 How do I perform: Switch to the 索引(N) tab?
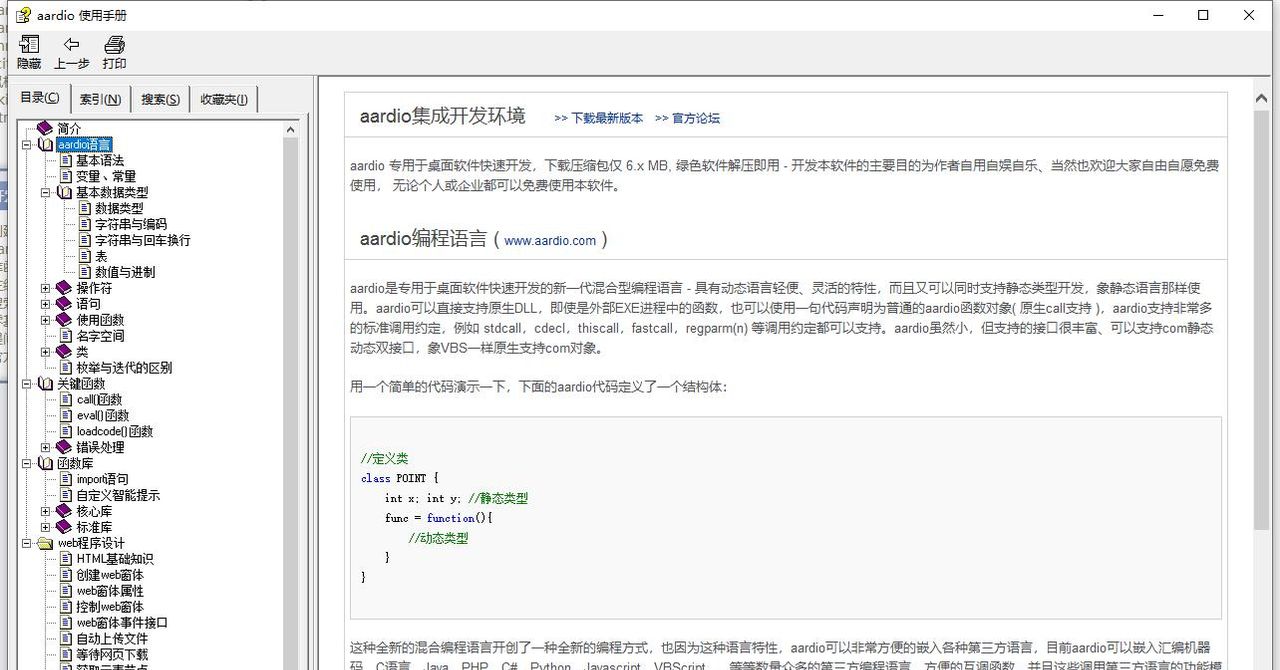tap(100, 99)
